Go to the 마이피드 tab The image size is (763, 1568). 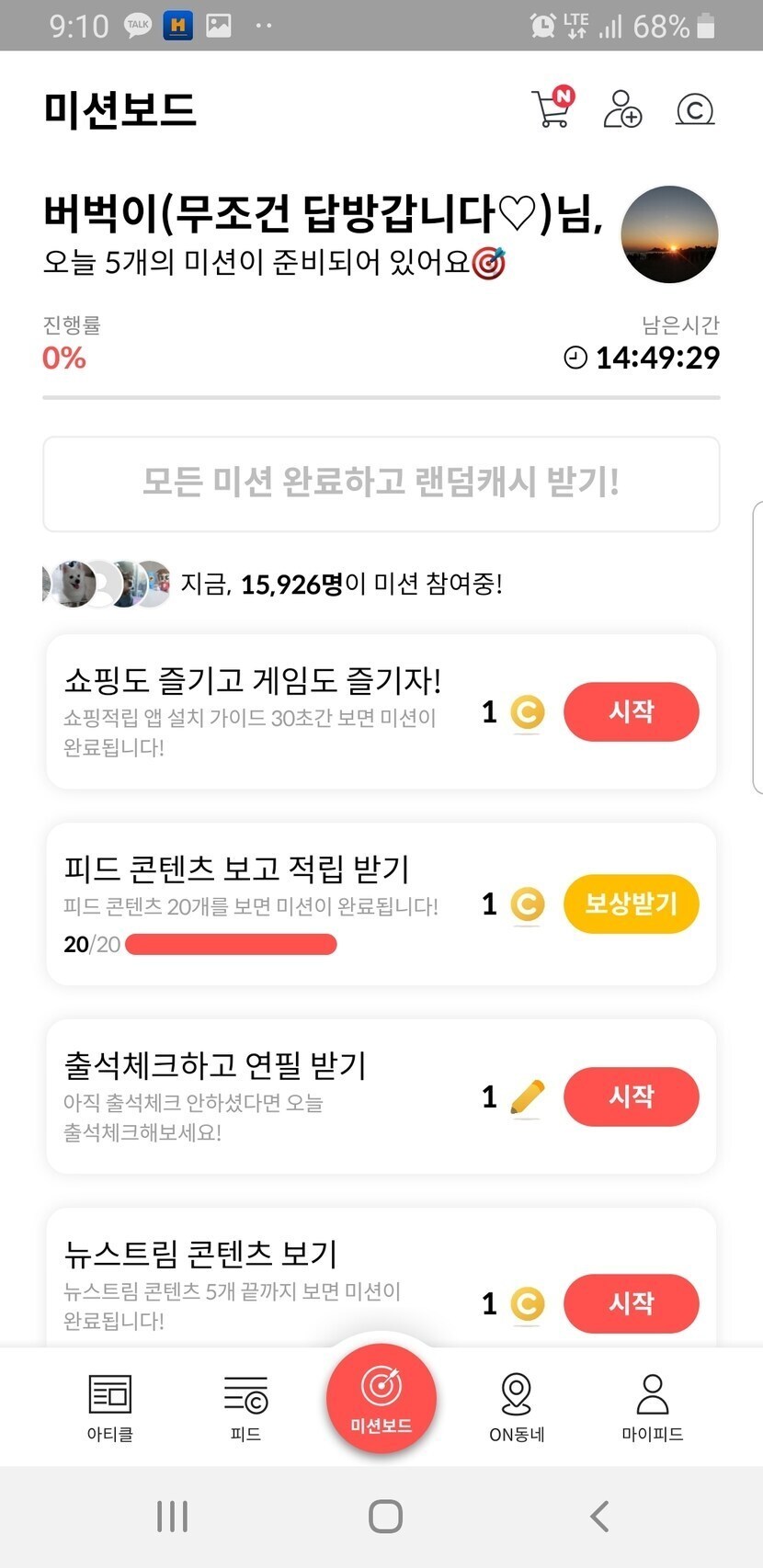click(653, 1406)
